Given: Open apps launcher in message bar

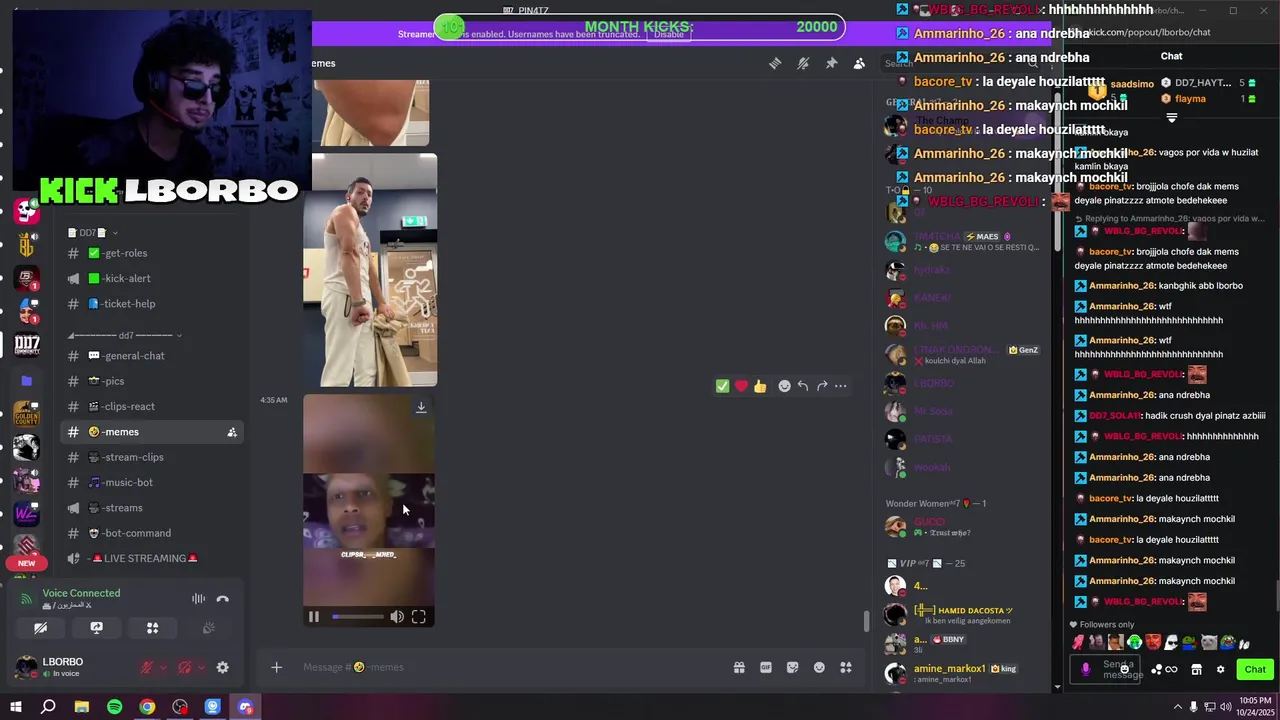Looking at the screenshot, I should [x=846, y=667].
